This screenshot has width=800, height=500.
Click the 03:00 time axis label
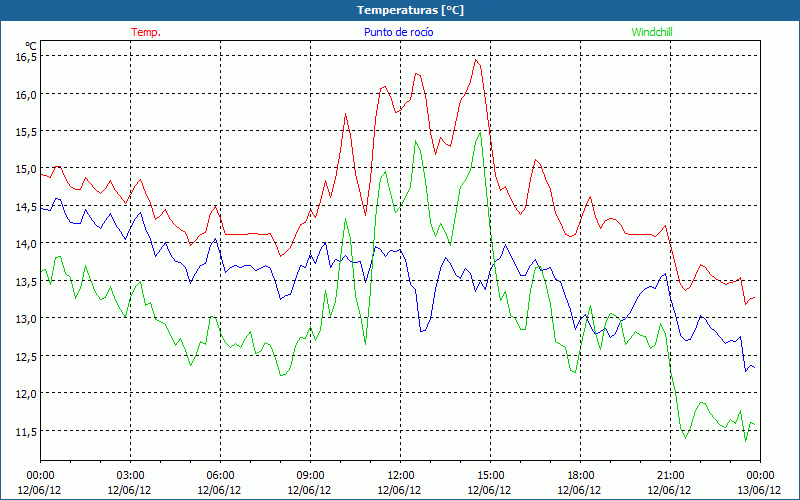click(x=130, y=476)
